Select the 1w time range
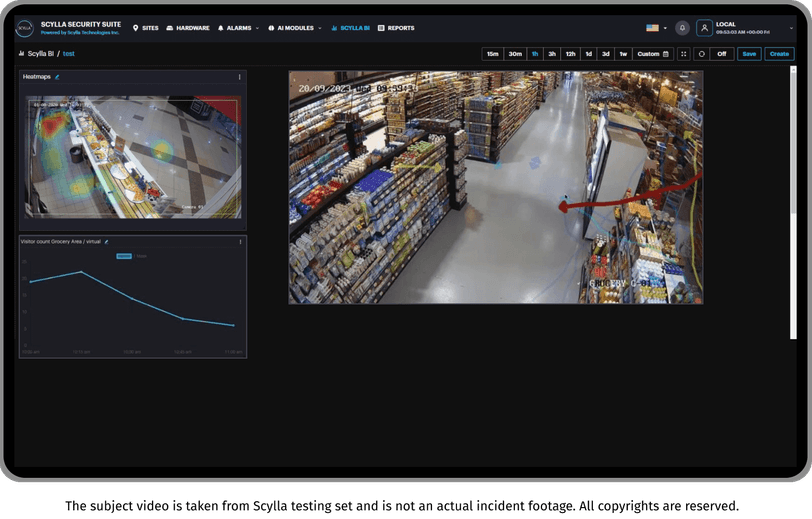 coord(623,54)
